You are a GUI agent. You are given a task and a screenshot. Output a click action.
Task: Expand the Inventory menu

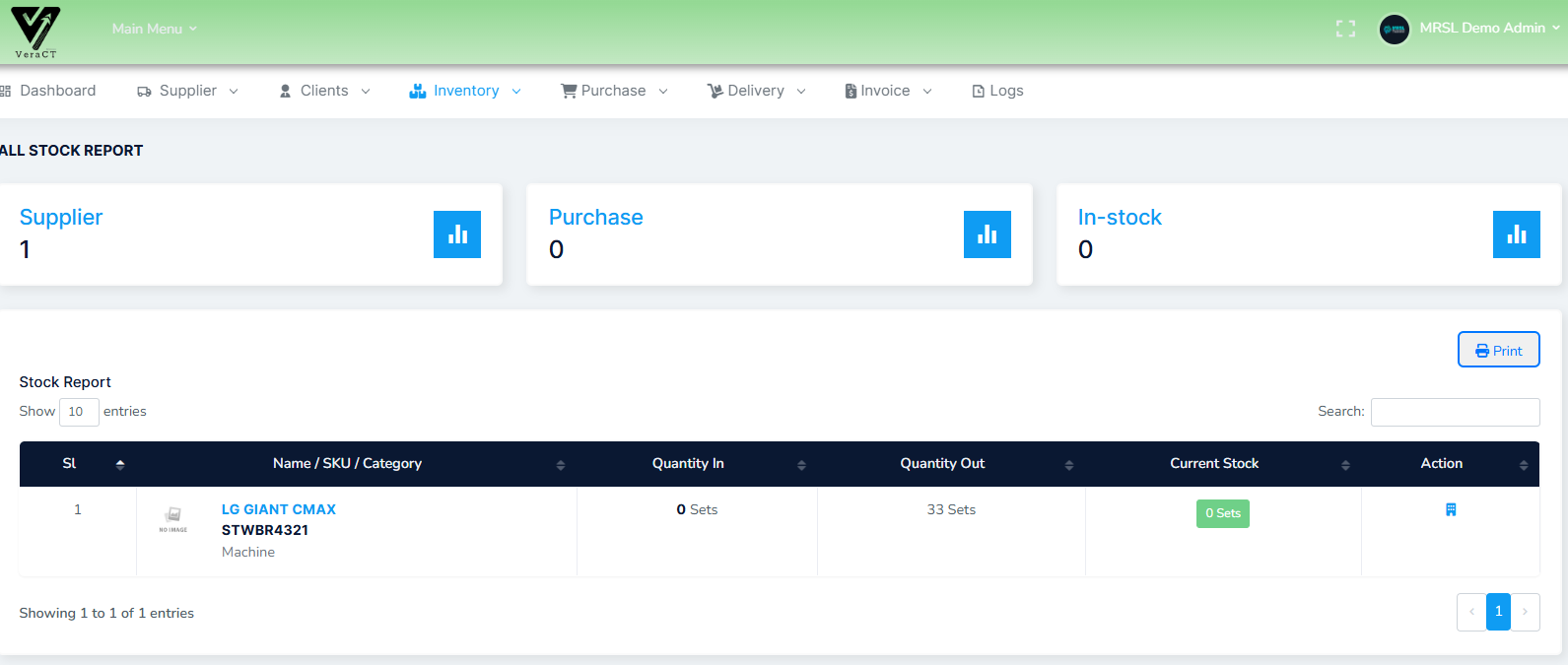(x=465, y=91)
